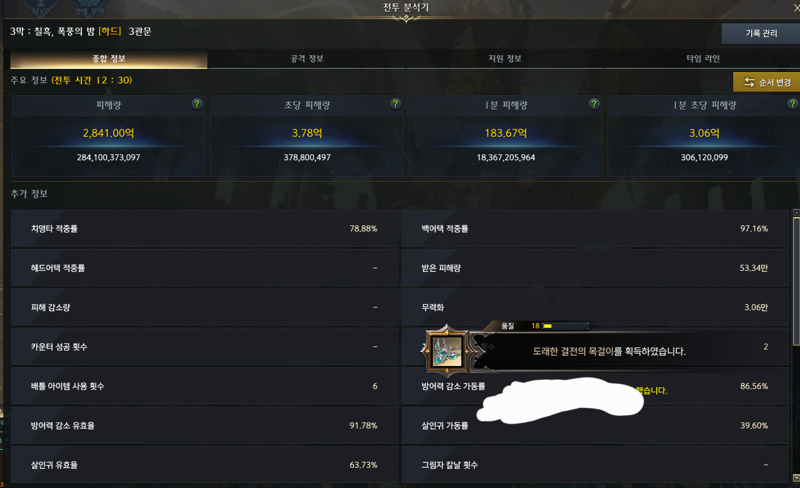Click the scrollbar up arrow
Screen dimensions: 800x488
click(796, 212)
